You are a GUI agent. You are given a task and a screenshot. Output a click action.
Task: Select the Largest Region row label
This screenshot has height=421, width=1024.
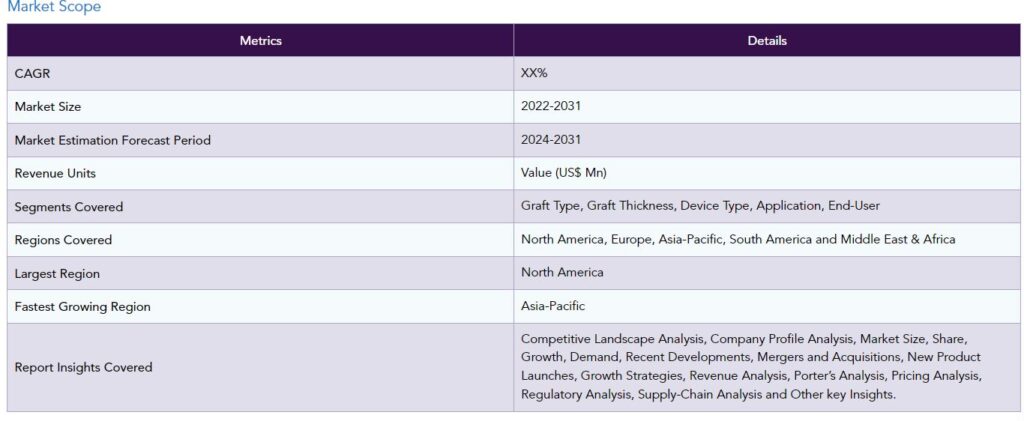(x=57, y=273)
